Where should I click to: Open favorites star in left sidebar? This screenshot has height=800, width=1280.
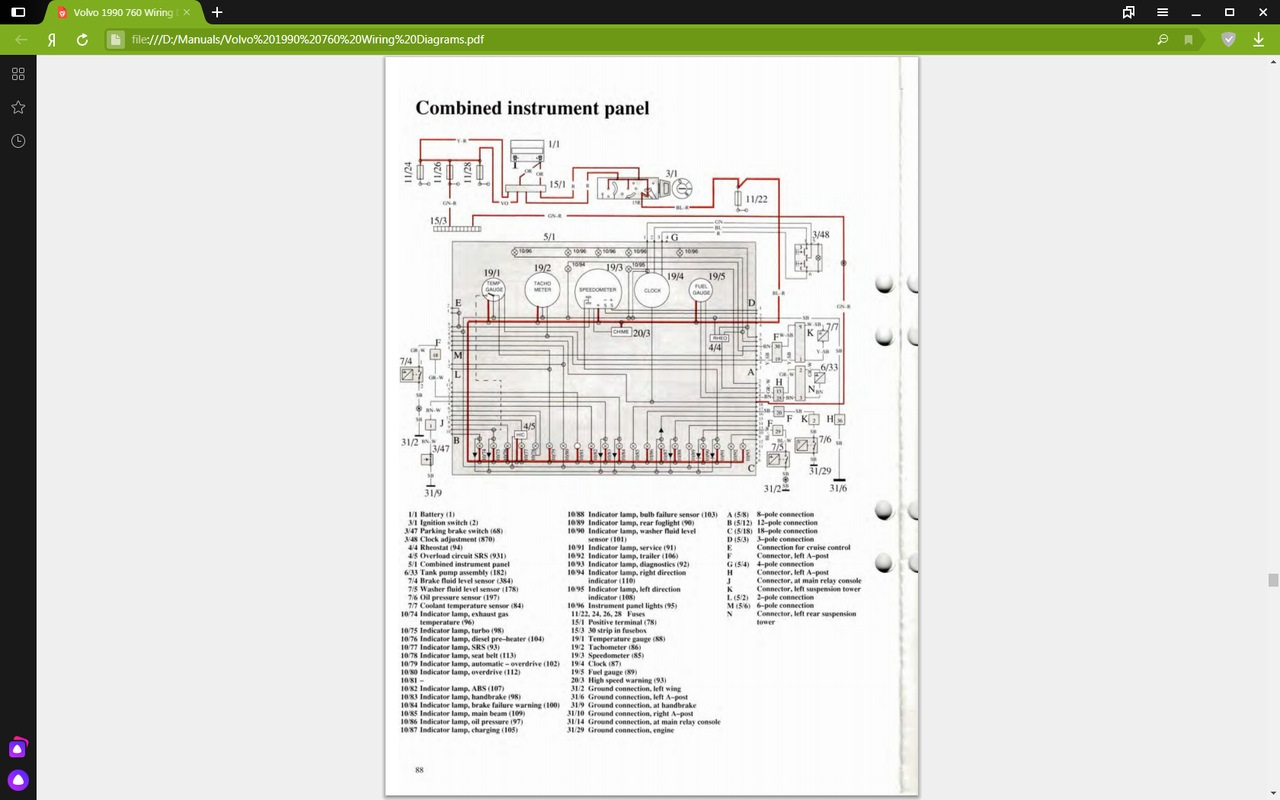[x=18, y=107]
